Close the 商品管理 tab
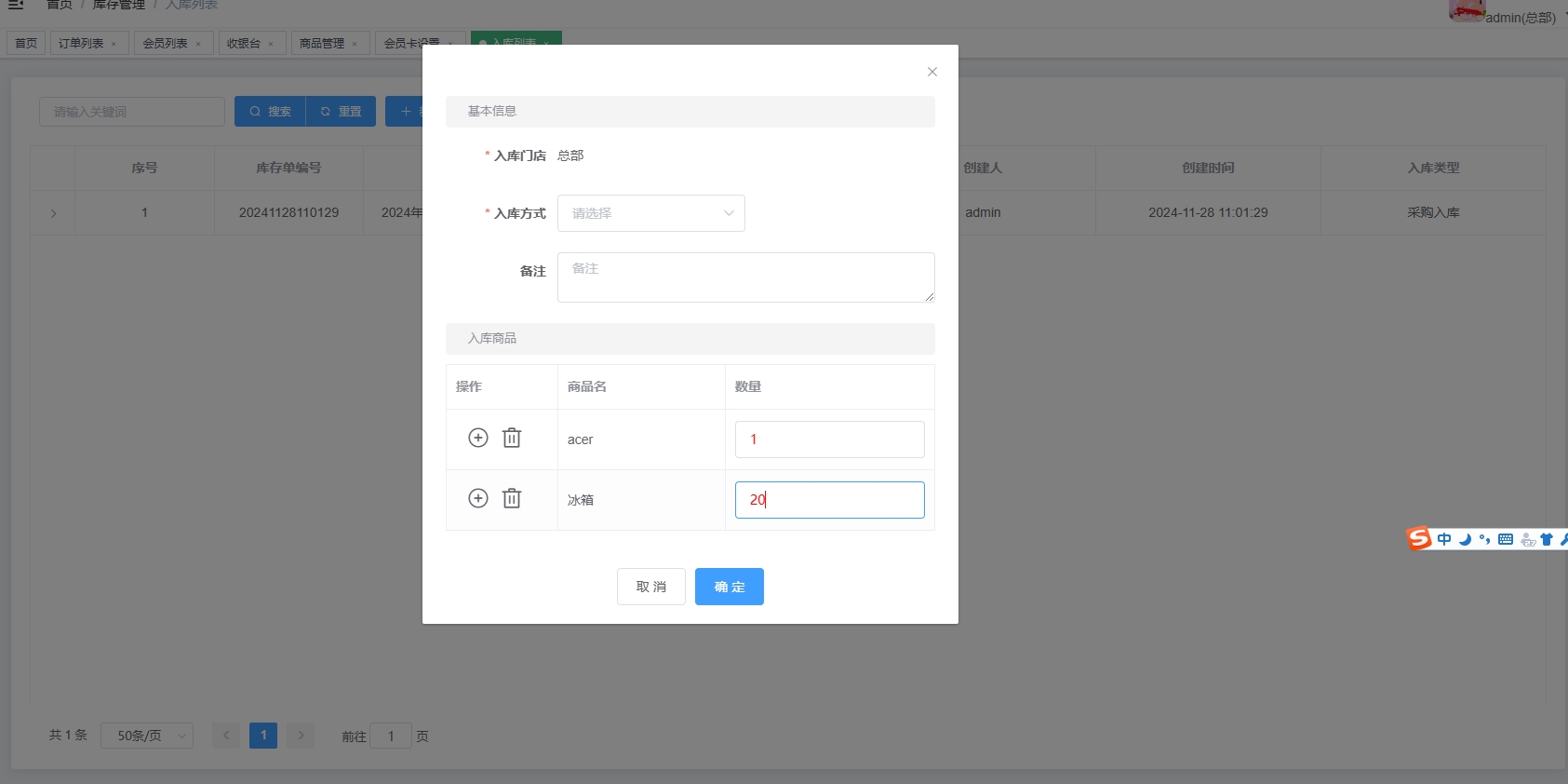The width and height of the screenshot is (1568, 784). (355, 44)
